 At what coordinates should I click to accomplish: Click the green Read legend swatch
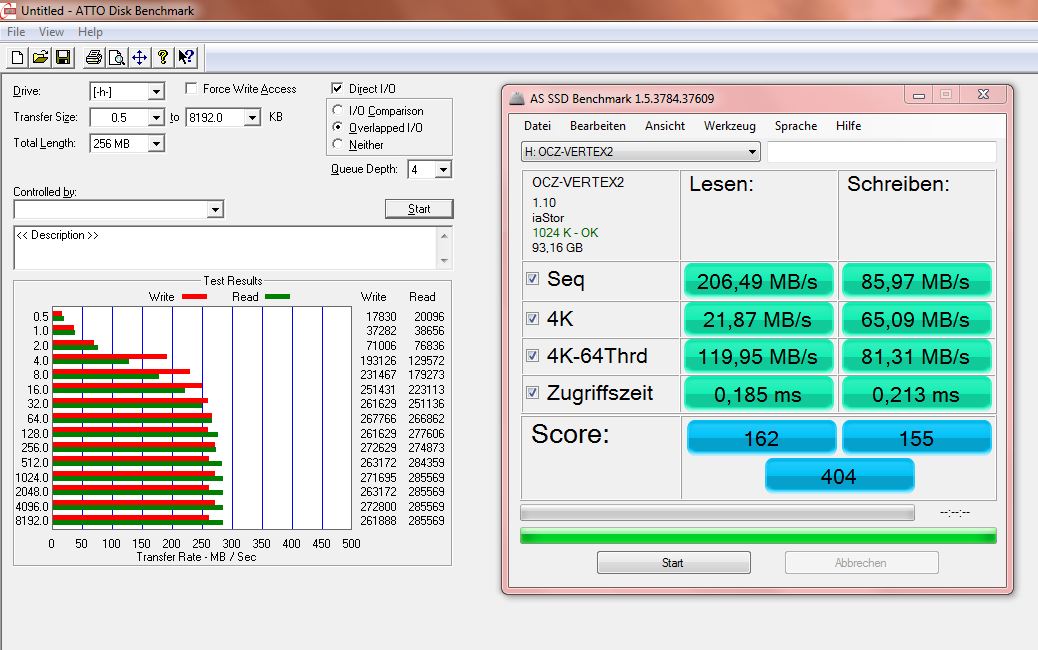click(277, 297)
